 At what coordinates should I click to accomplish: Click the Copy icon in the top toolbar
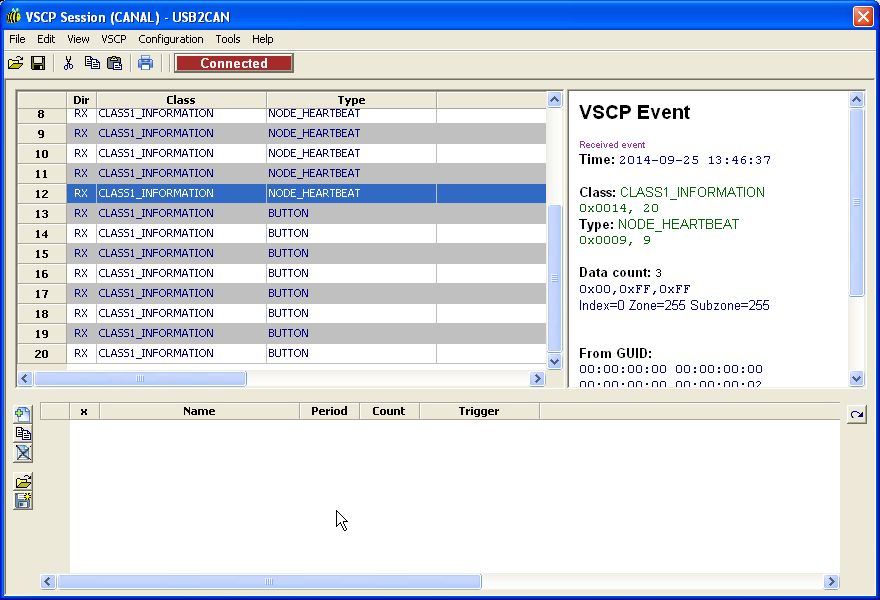coord(92,63)
